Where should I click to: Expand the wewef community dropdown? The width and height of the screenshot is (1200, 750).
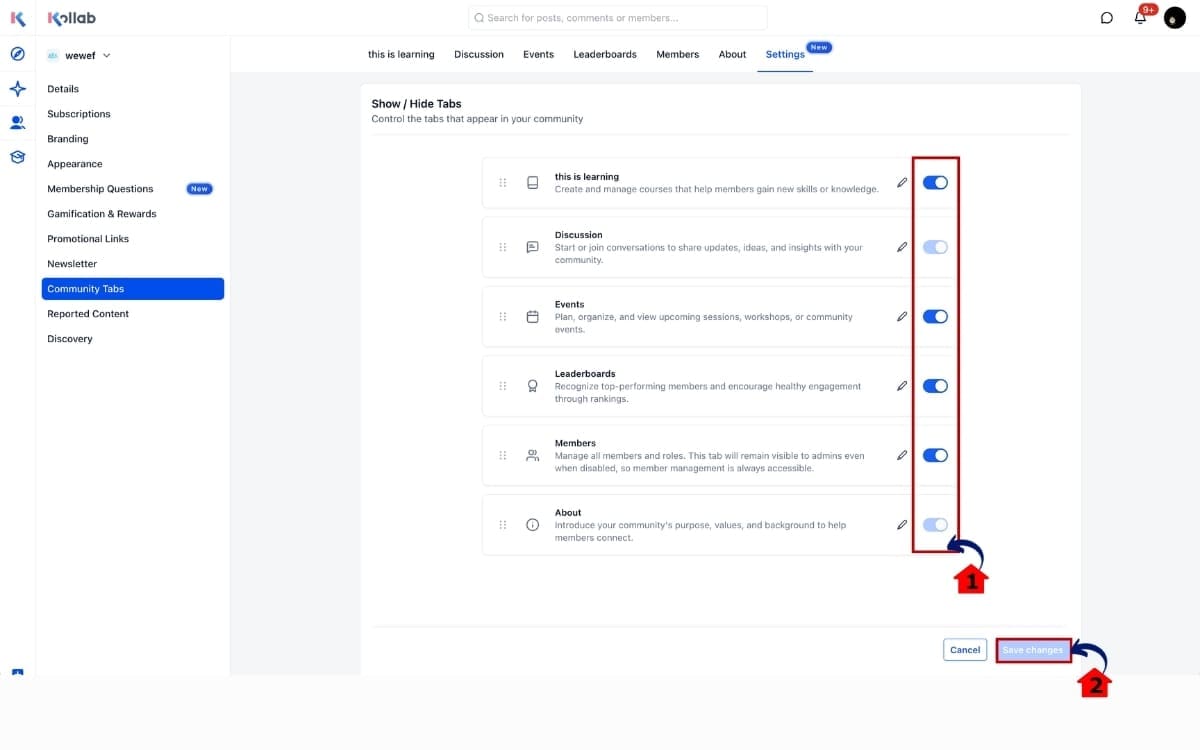click(x=80, y=56)
